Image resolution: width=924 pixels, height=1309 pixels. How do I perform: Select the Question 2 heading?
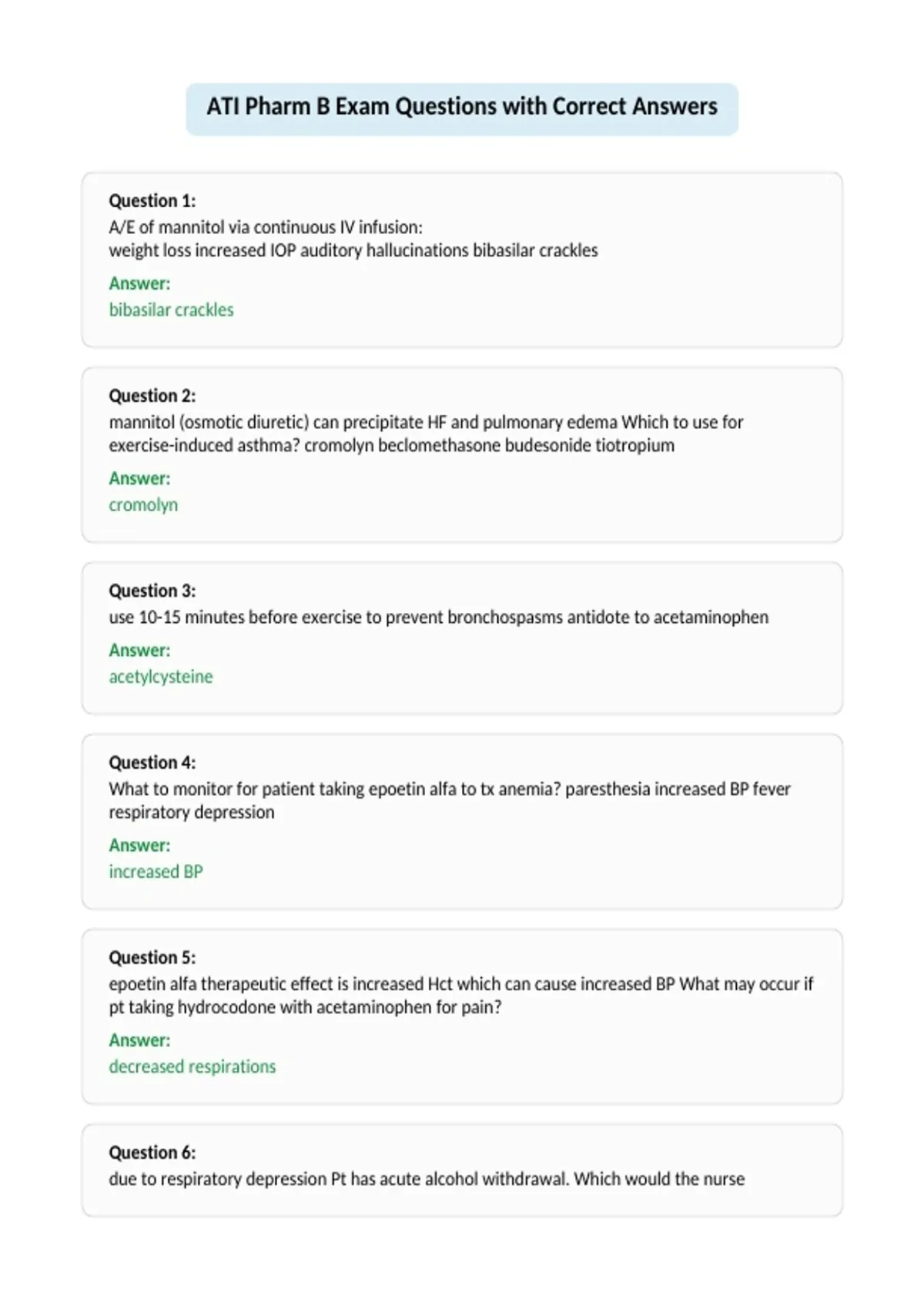[x=152, y=396]
